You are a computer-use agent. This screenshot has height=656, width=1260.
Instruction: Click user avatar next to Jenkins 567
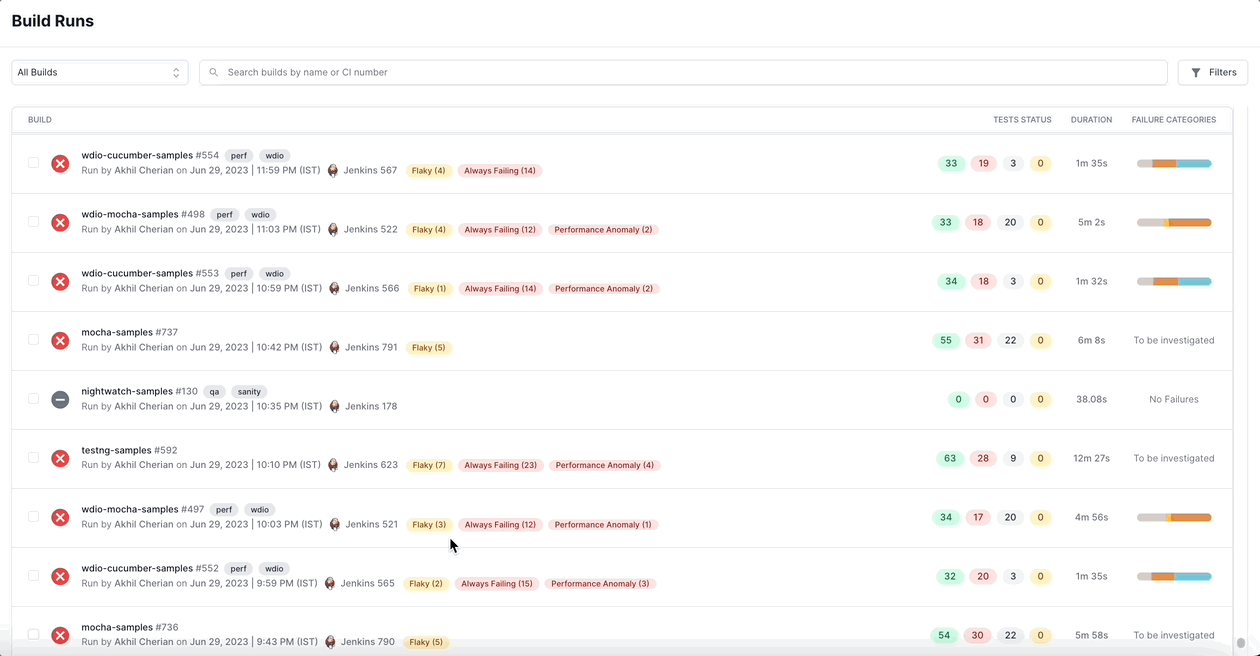point(333,171)
